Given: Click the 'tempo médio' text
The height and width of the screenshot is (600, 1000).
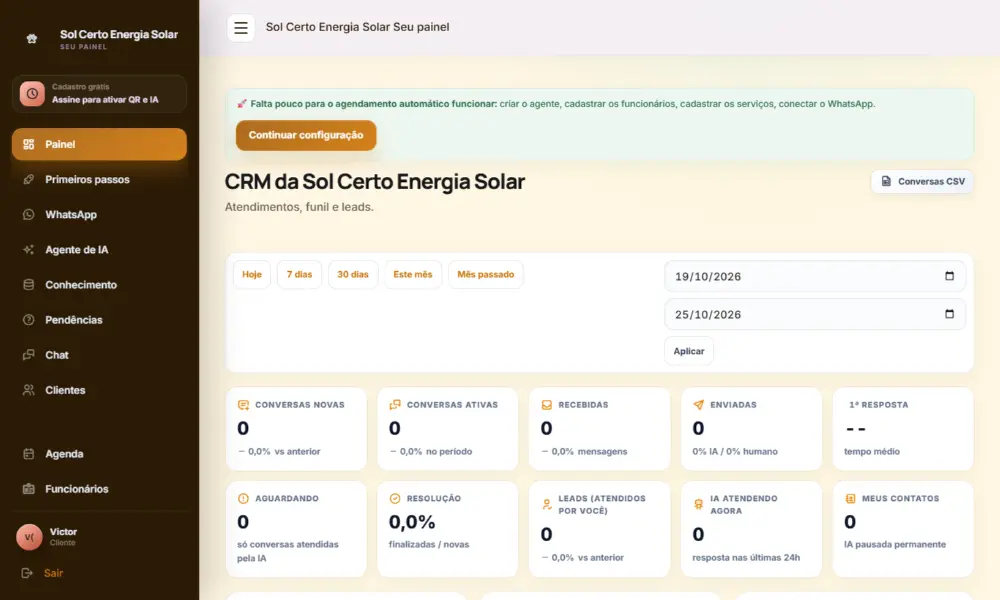Looking at the screenshot, I should pyautogui.click(x=872, y=451).
